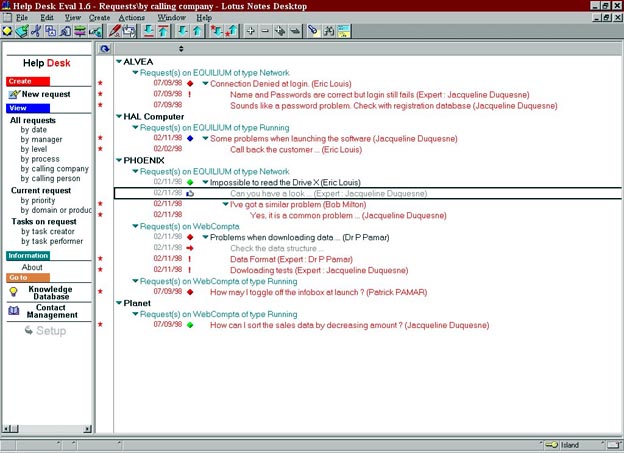Click the plain cyan up arrow Previous icon
Viewport: 624px width, 453px height.
pyautogui.click(x=197, y=31)
